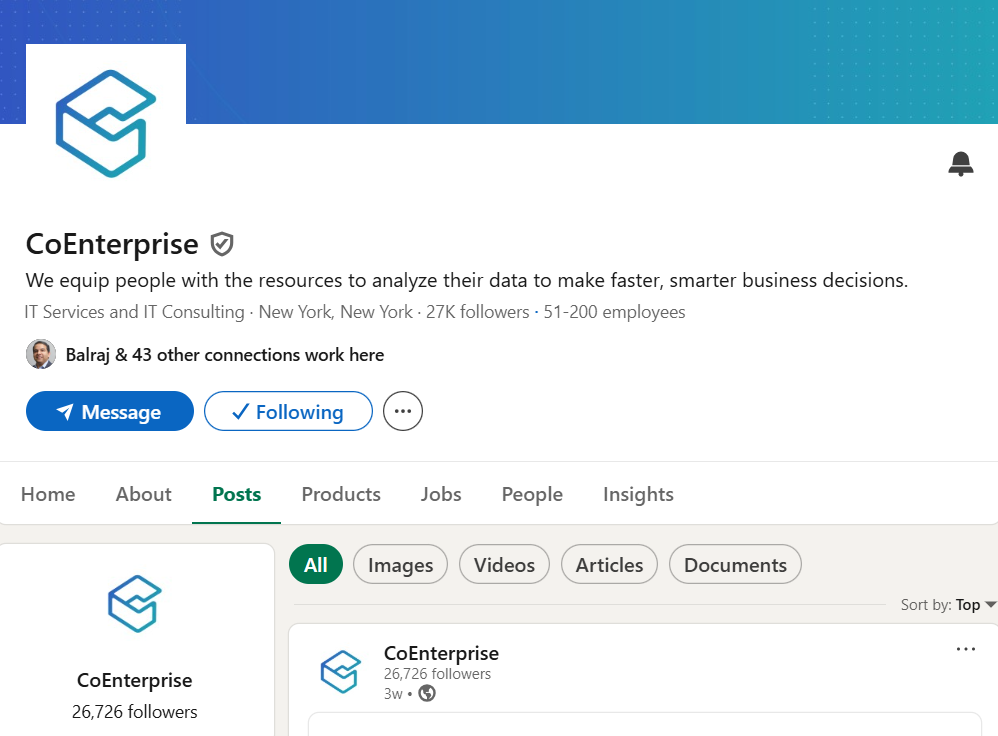Click 'Balraj & 43 other connections work here'
The height and width of the screenshot is (736, 998).
pyautogui.click(x=225, y=355)
